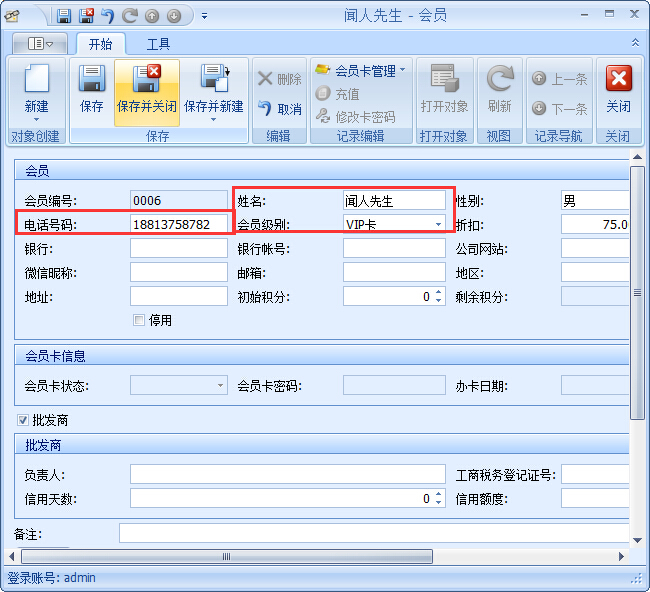Click the 姓名 name field
Screen dimensions: 650x592
pyautogui.click(x=394, y=201)
